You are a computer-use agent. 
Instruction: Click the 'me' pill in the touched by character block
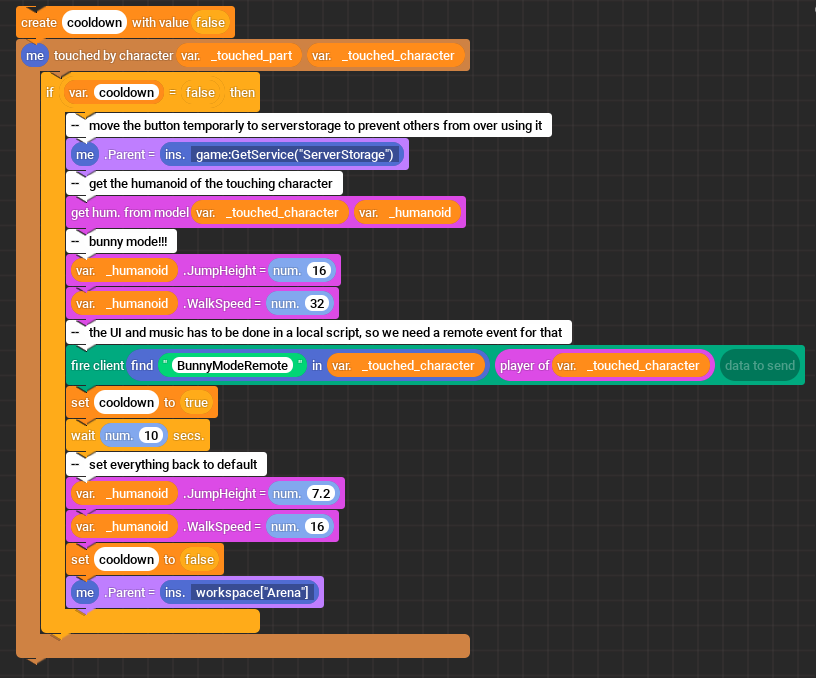tap(35, 55)
